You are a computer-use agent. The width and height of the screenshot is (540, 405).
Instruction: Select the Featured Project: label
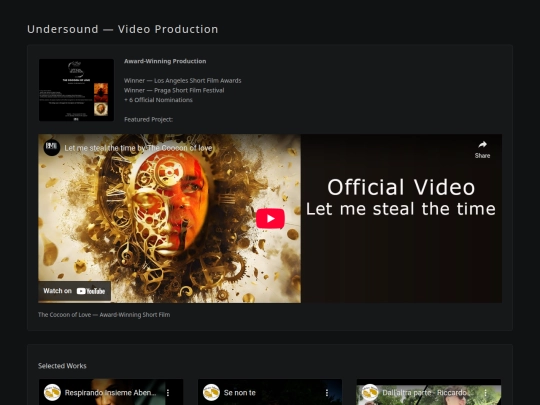148,120
